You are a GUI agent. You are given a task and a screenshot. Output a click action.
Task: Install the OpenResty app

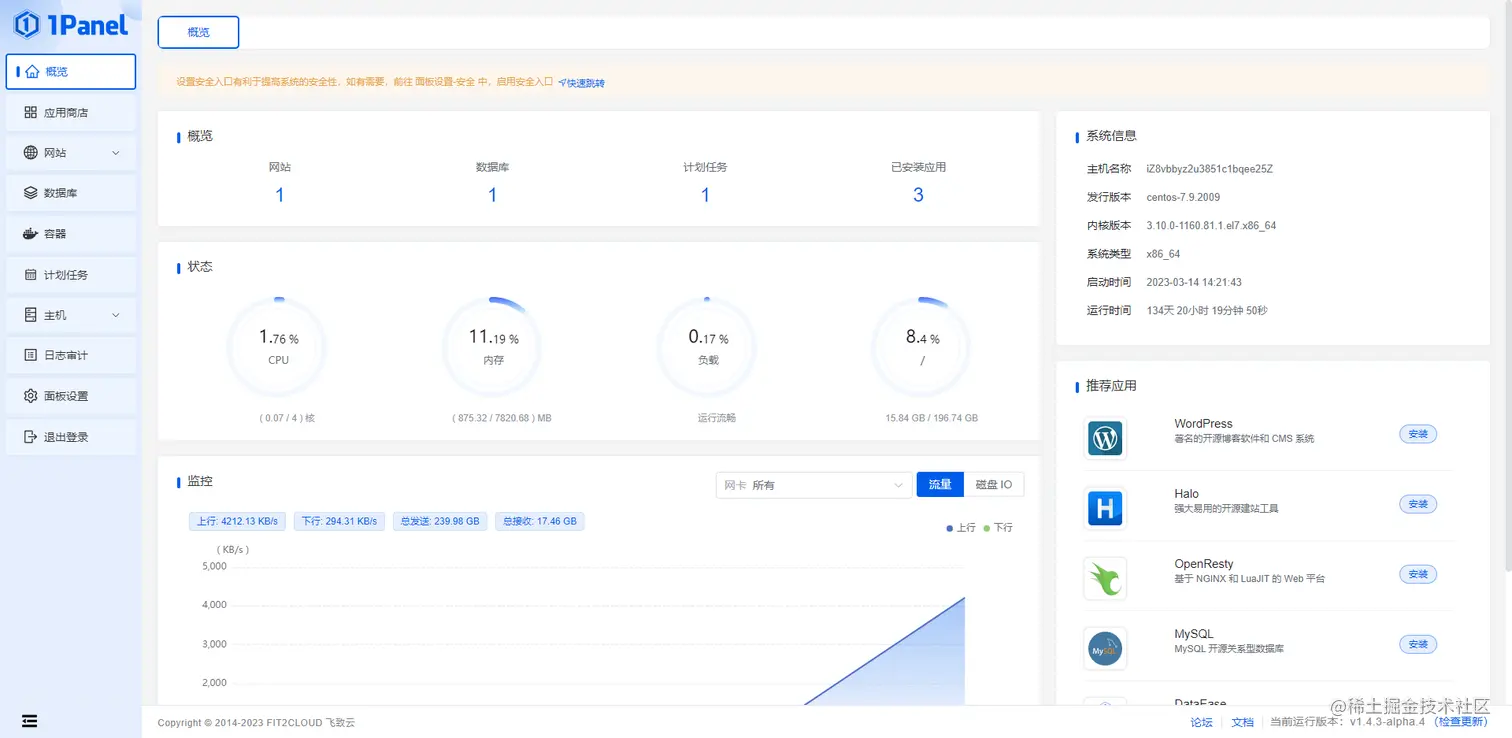pos(1418,574)
